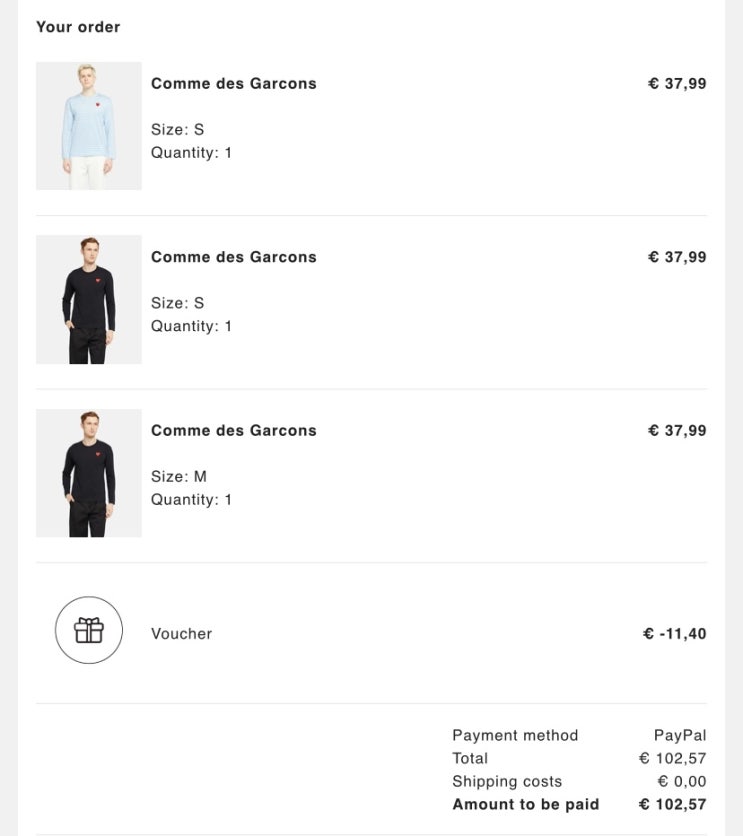Open the size M black shirt thumbnail
Viewport: 743px width, 836px height.
click(x=89, y=473)
